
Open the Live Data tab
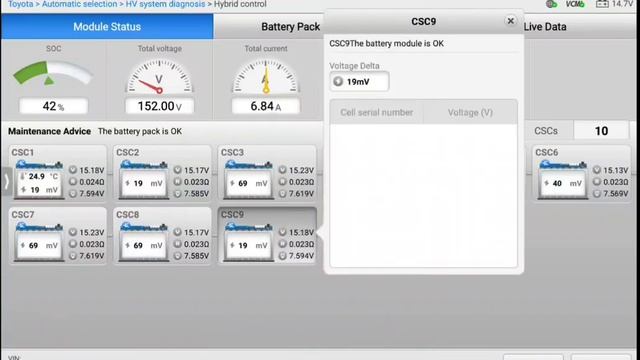pyautogui.click(x=545, y=27)
